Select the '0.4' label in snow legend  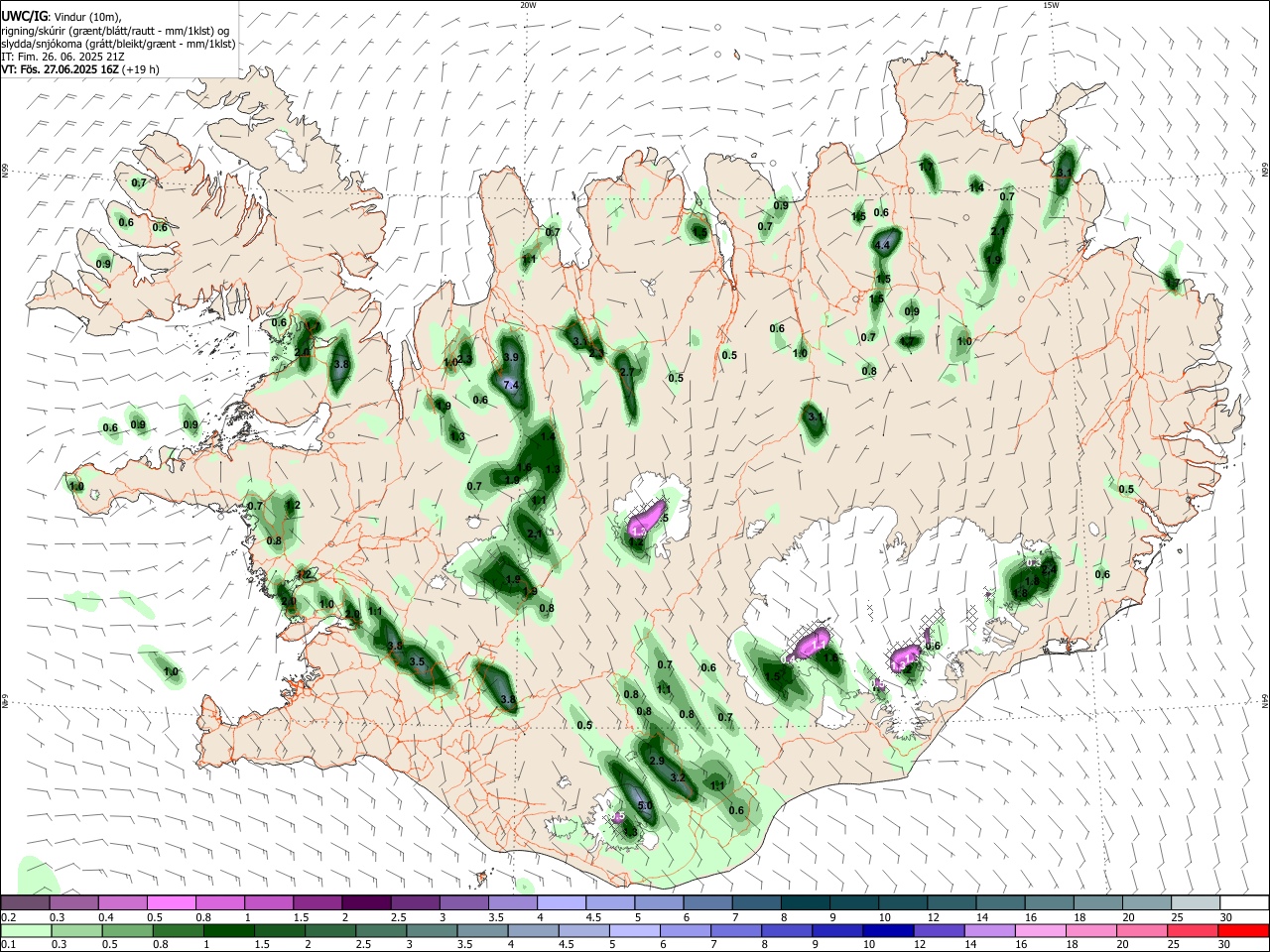[106, 917]
